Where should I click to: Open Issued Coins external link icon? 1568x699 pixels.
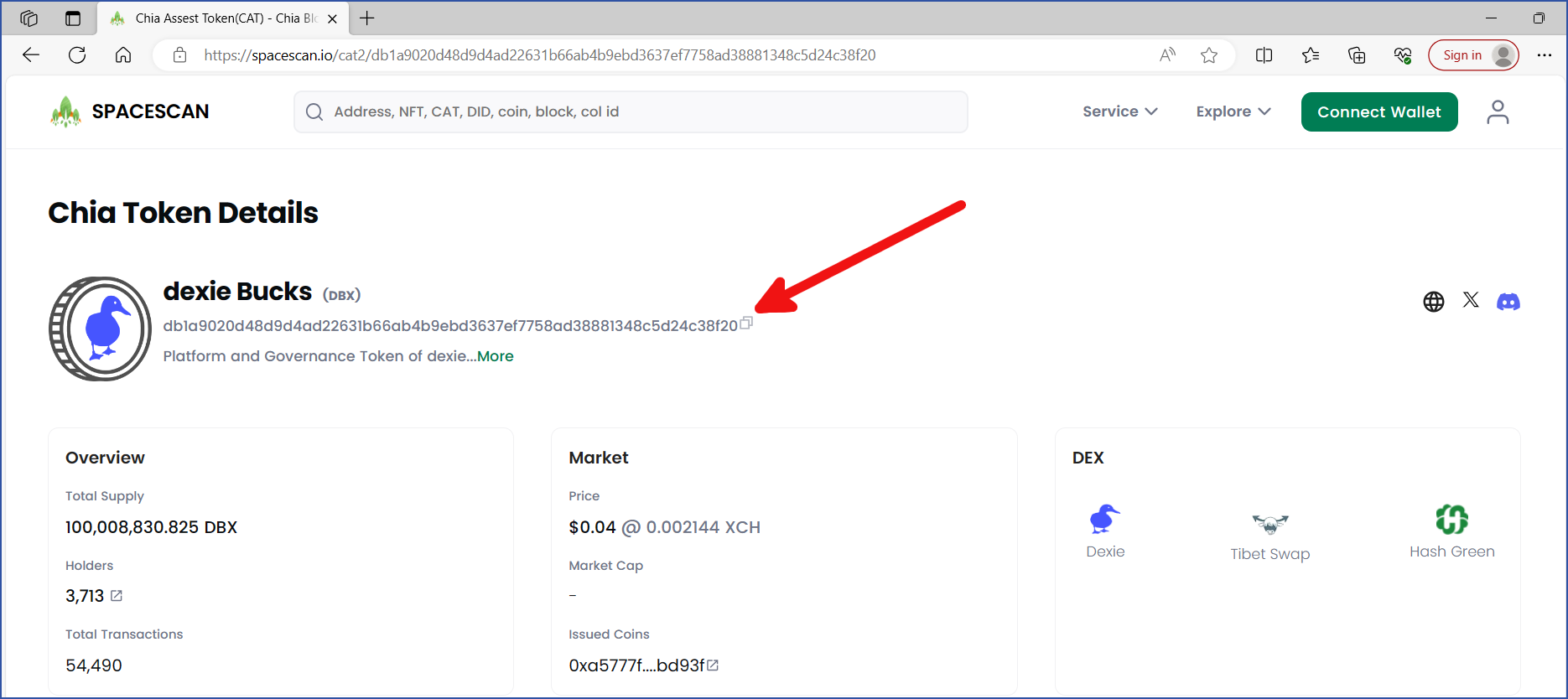tap(713, 665)
